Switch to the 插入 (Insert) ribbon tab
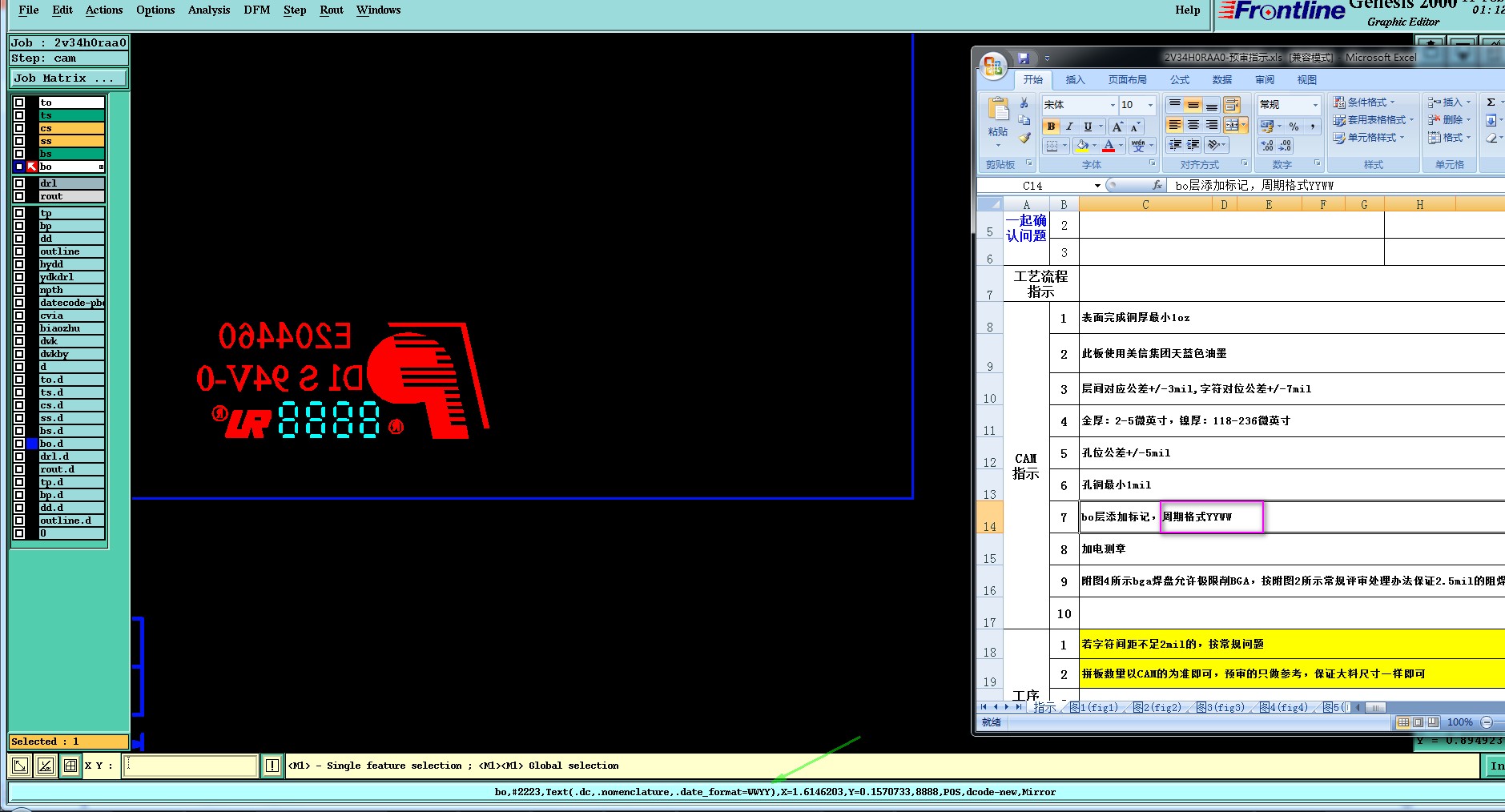 (x=1075, y=80)
